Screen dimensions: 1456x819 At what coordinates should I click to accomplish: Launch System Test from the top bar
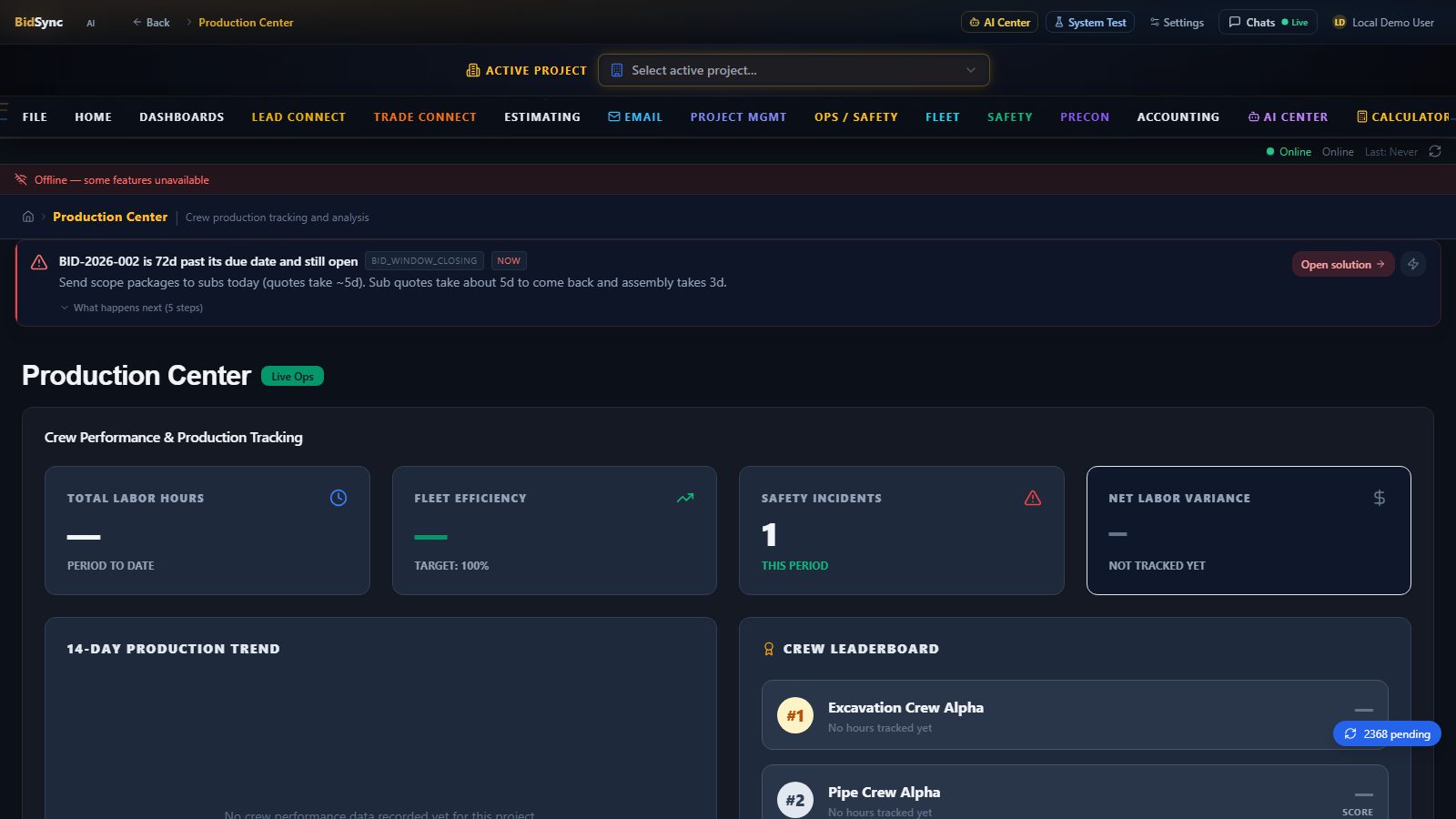tap(1090, 23)
